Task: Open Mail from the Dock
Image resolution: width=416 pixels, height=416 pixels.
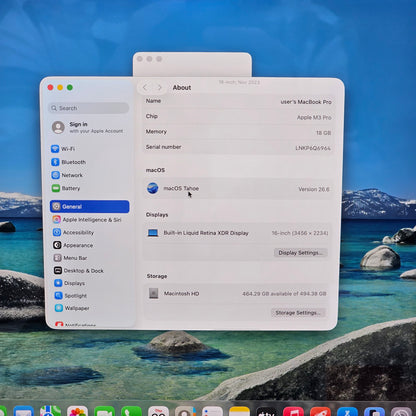Action: tap(23, 412)
